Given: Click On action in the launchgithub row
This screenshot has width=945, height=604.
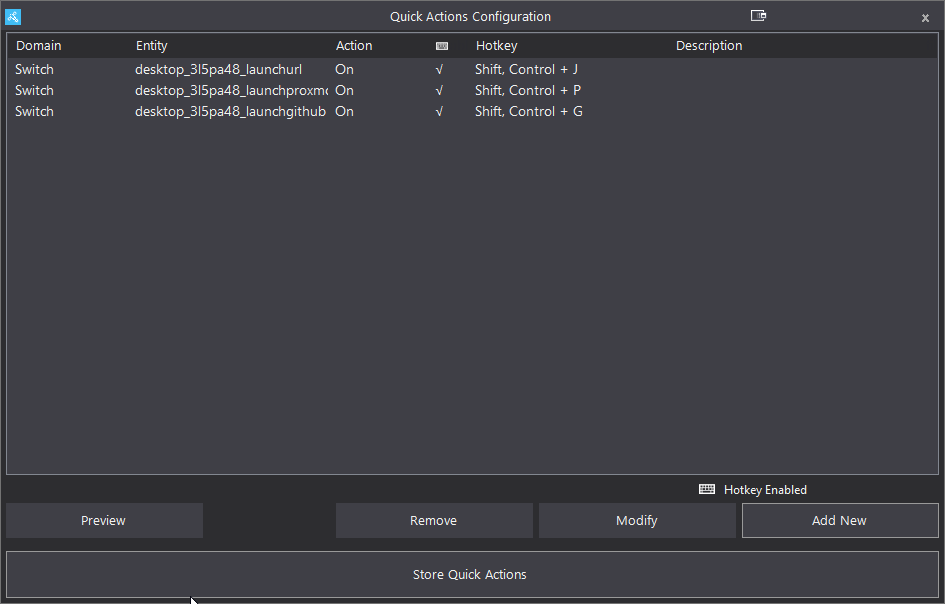Looking at the screenshot, I should pos(344,112).
